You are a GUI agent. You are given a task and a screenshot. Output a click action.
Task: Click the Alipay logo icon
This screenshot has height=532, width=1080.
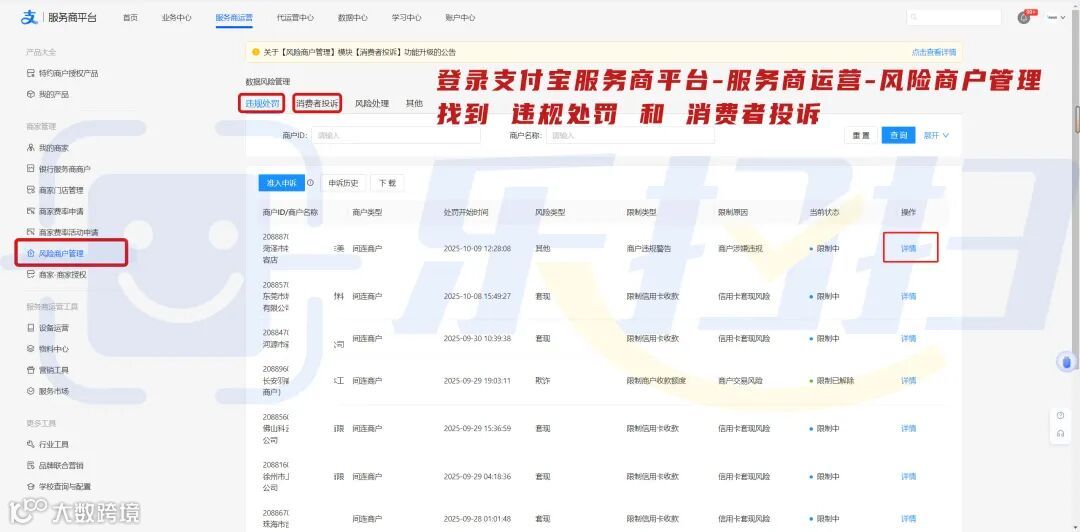pos(28,17)
